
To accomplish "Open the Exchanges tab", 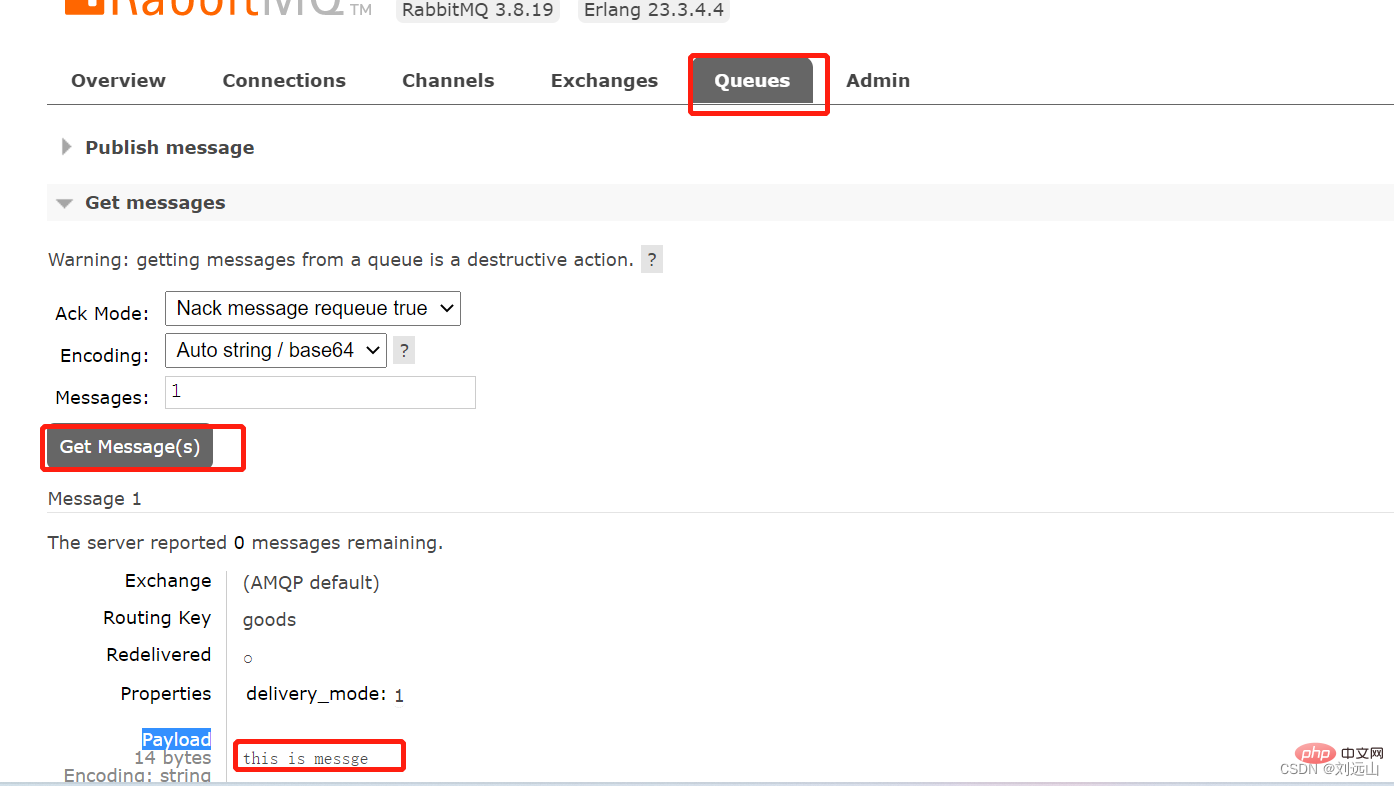I will (x=604, y=81).
